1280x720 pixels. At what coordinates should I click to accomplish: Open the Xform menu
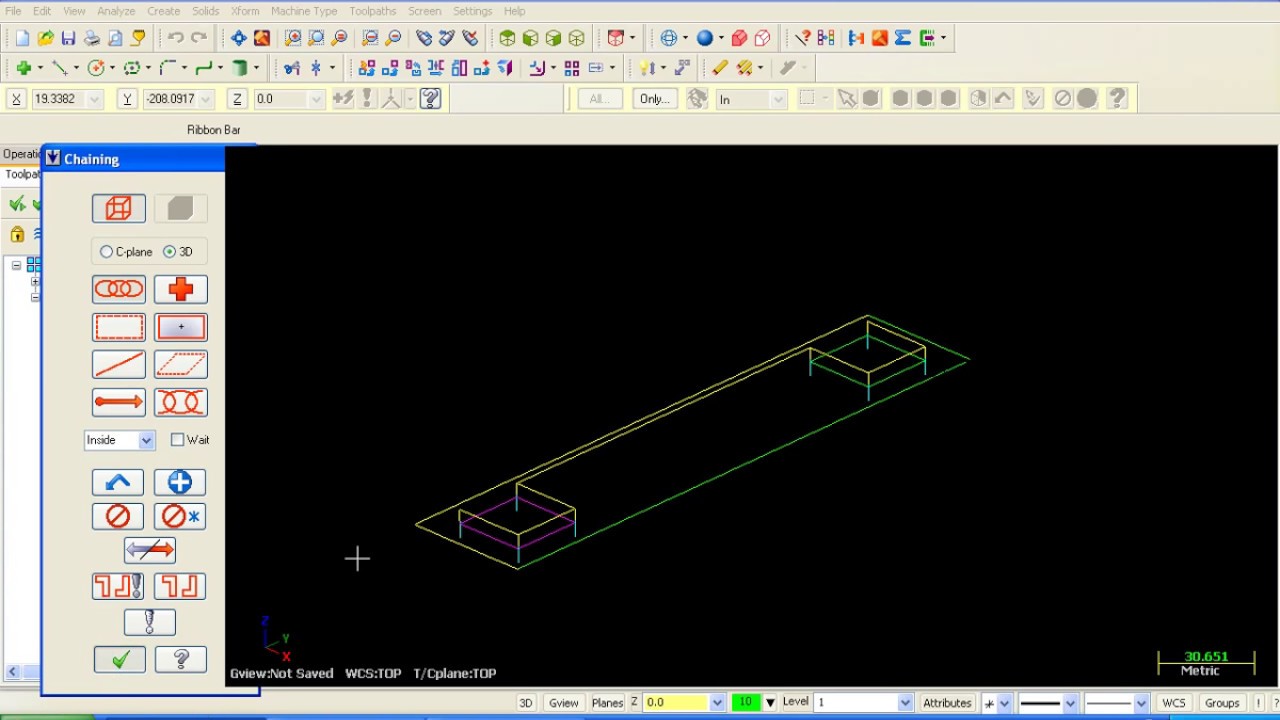point(245,11)
